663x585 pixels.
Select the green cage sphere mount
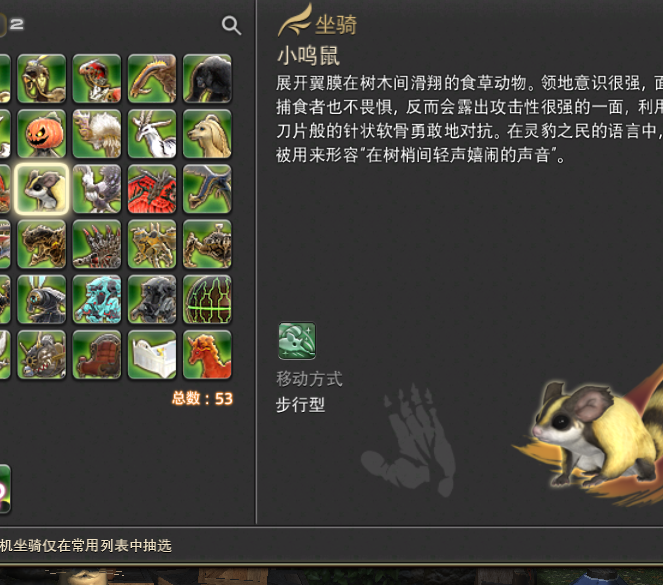point(207,299)
